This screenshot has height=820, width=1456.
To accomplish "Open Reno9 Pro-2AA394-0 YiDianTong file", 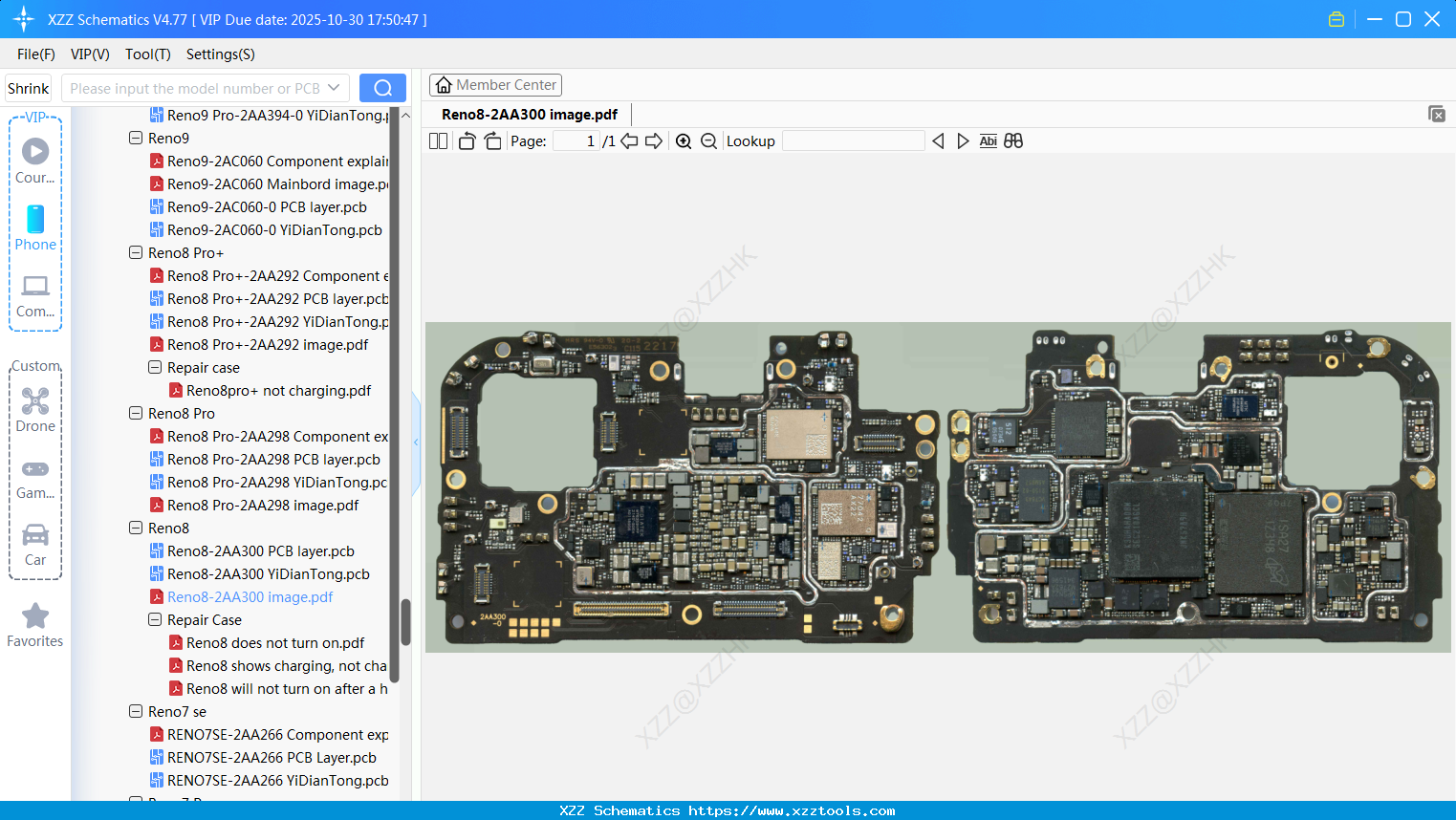I will coord(269,115).
